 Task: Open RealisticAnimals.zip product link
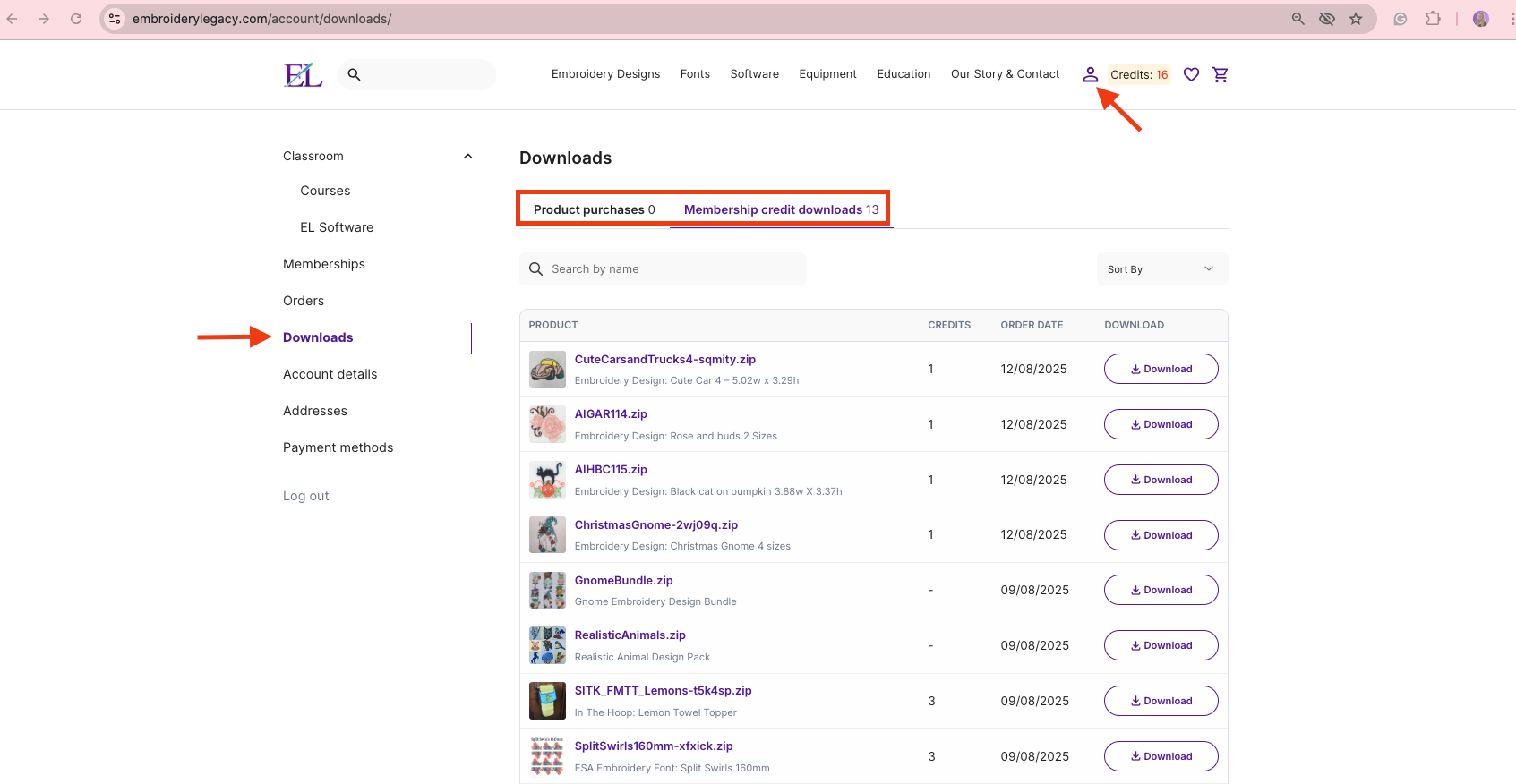point(630,635)
